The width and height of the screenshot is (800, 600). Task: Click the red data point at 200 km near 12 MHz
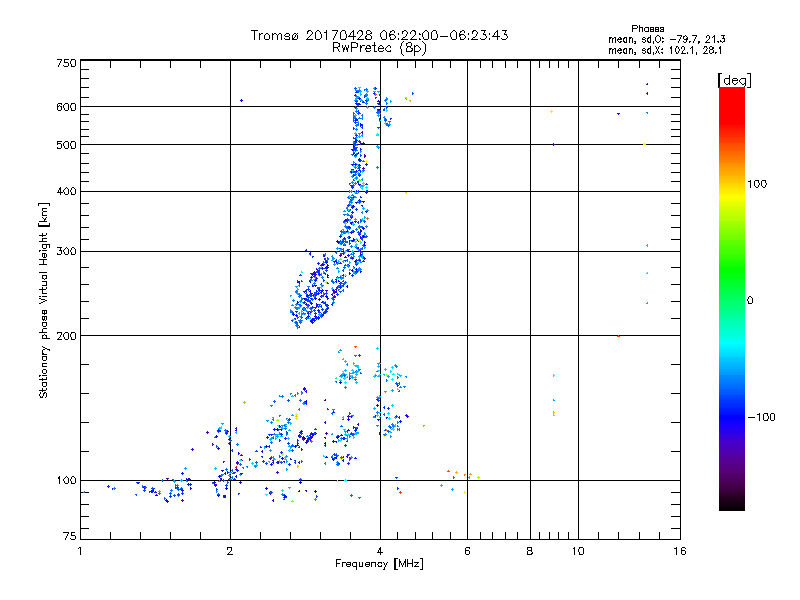(618, 336)
